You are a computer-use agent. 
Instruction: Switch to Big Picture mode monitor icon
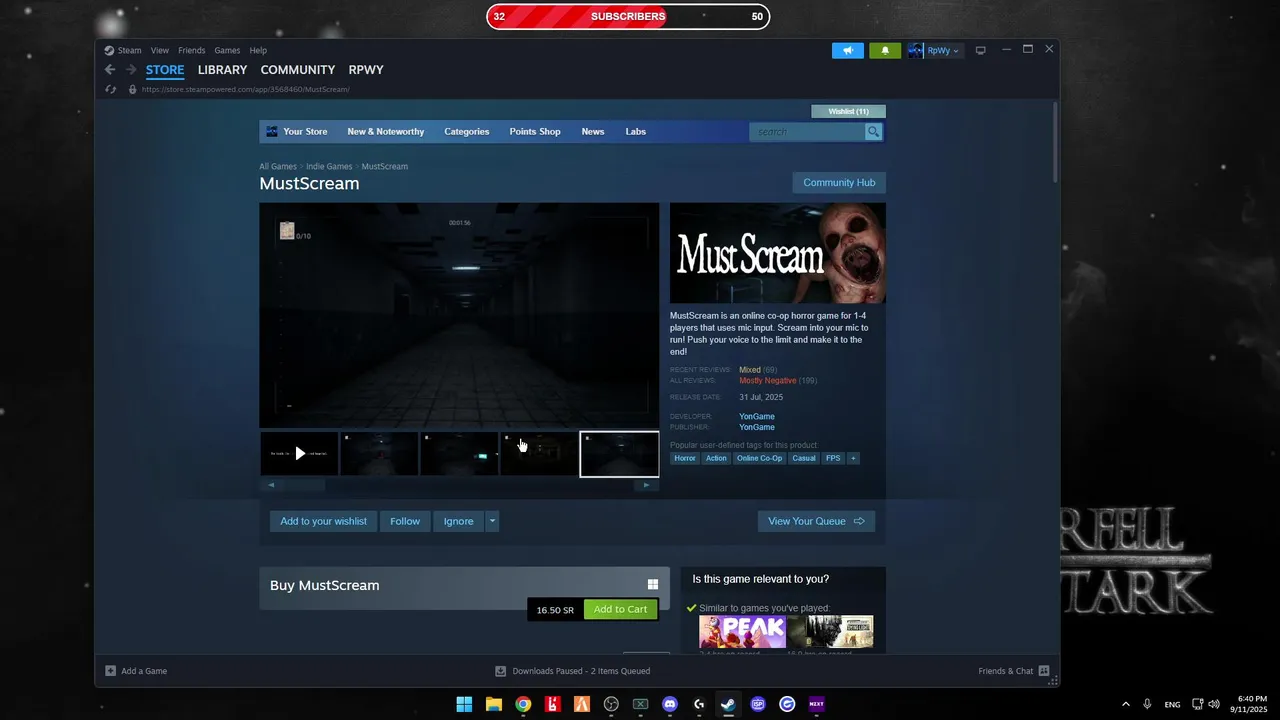(x=980, y=50)
